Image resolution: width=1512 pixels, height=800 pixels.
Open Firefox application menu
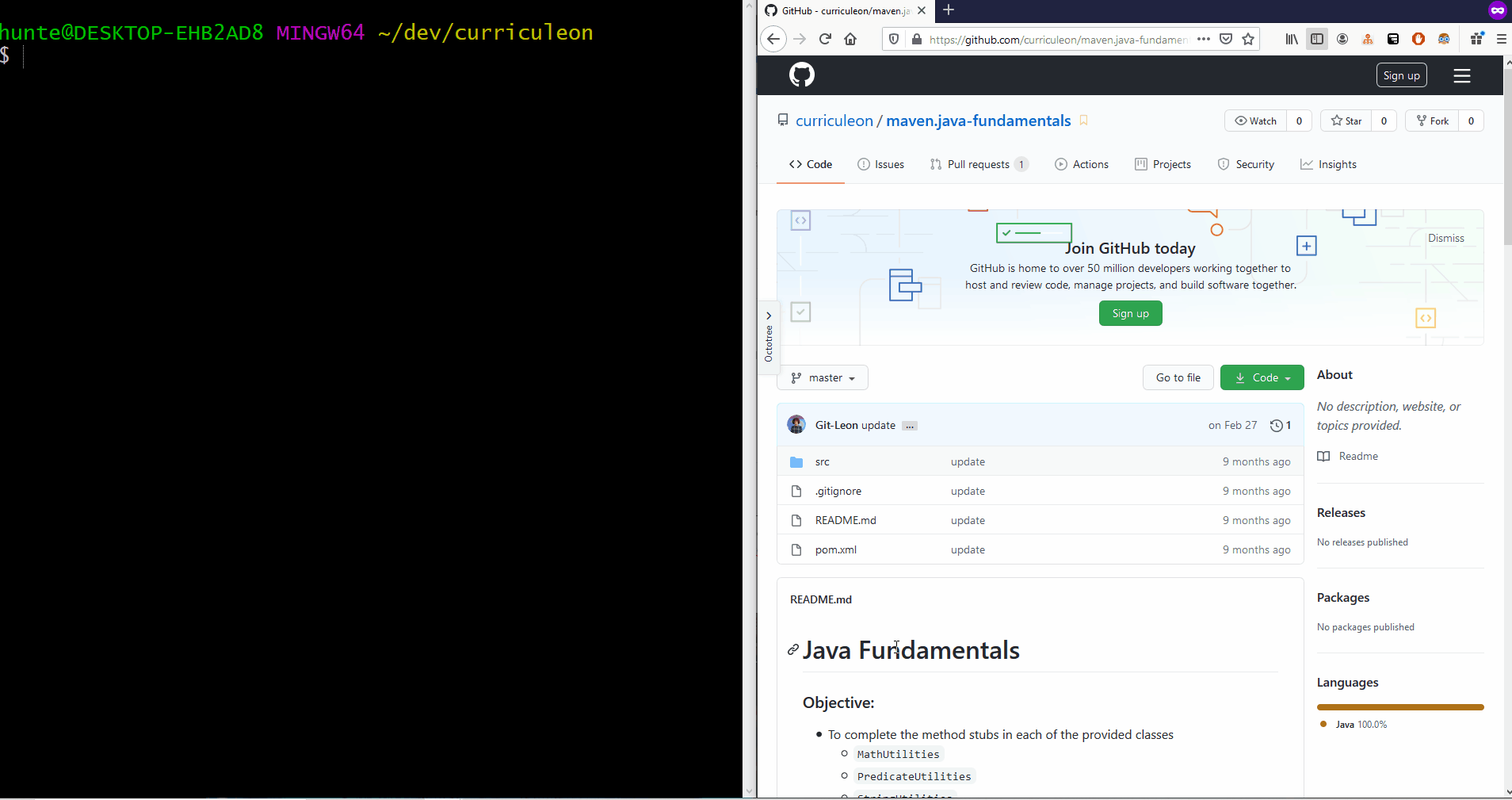pyautogui.click(x=1501, y=39)
